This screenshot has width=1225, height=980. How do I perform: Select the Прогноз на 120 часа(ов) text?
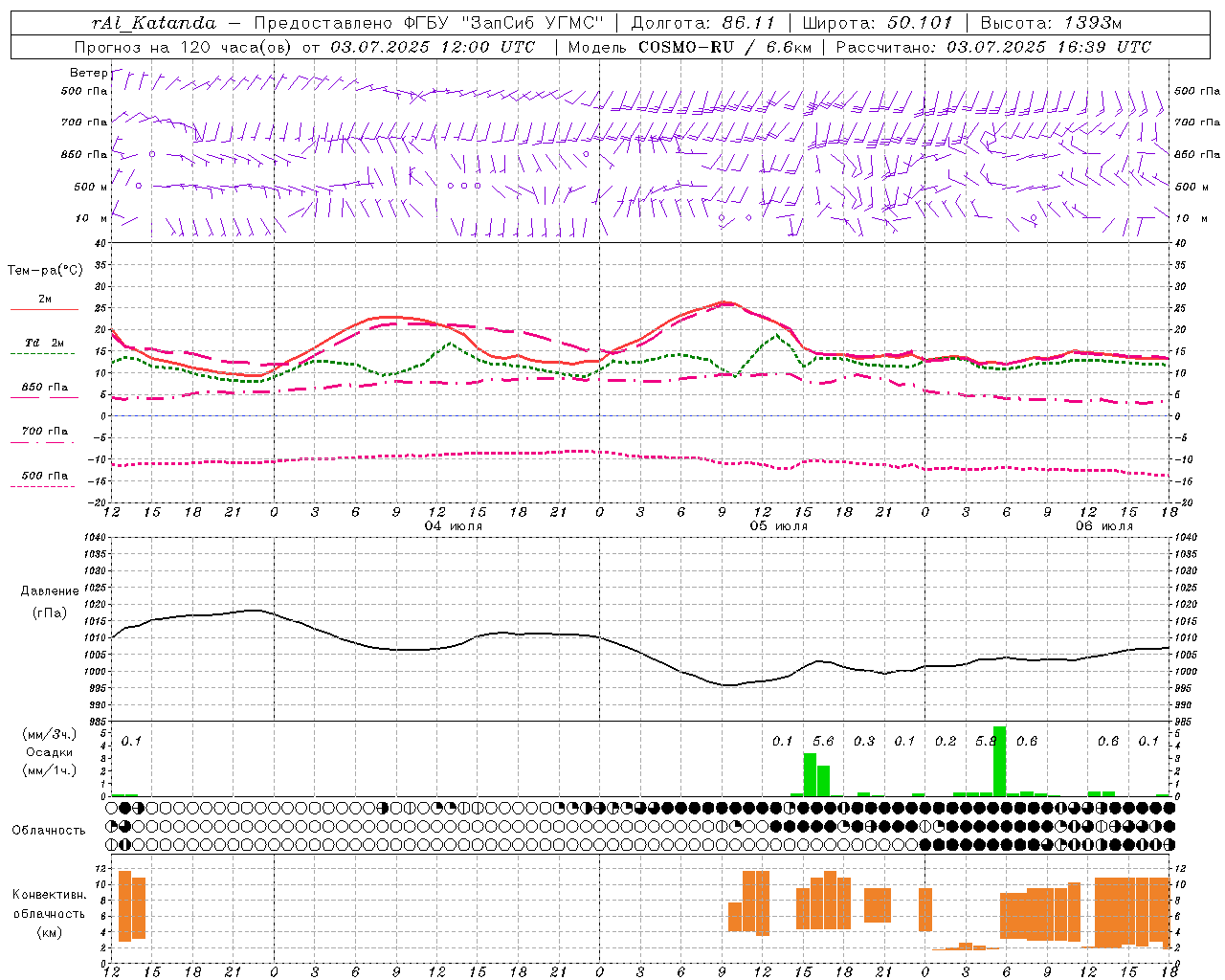coord(184,47)
